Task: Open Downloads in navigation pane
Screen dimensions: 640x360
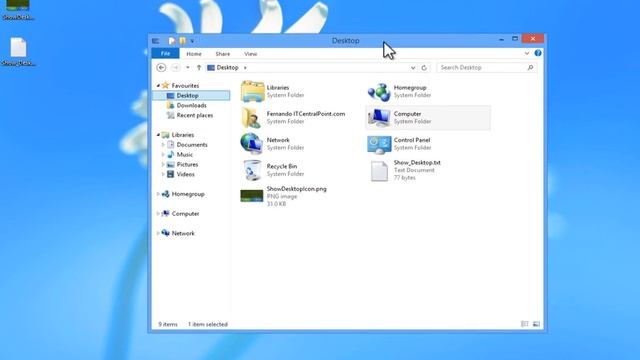Action: point(191,105)
